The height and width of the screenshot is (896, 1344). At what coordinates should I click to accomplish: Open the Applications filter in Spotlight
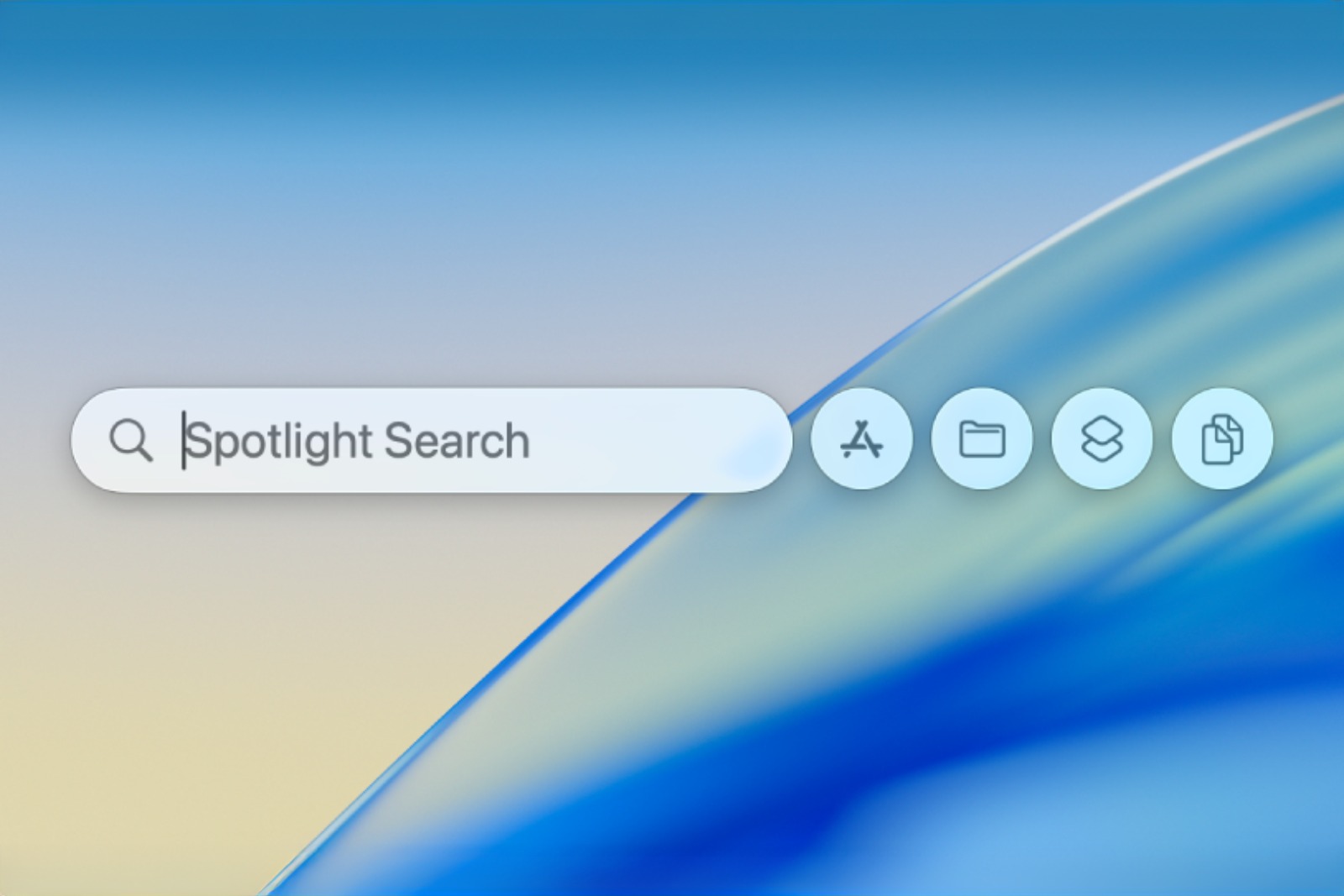[861, 439]
